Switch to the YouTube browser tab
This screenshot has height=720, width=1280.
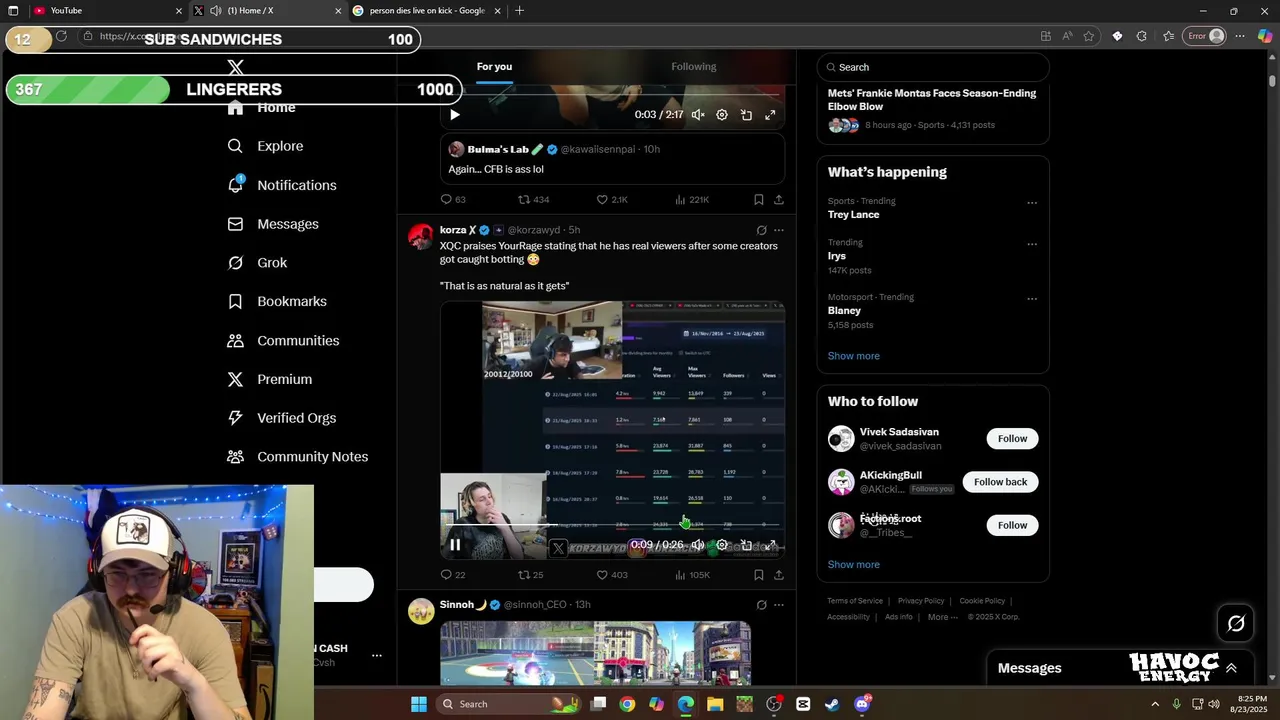pos(108,10)
